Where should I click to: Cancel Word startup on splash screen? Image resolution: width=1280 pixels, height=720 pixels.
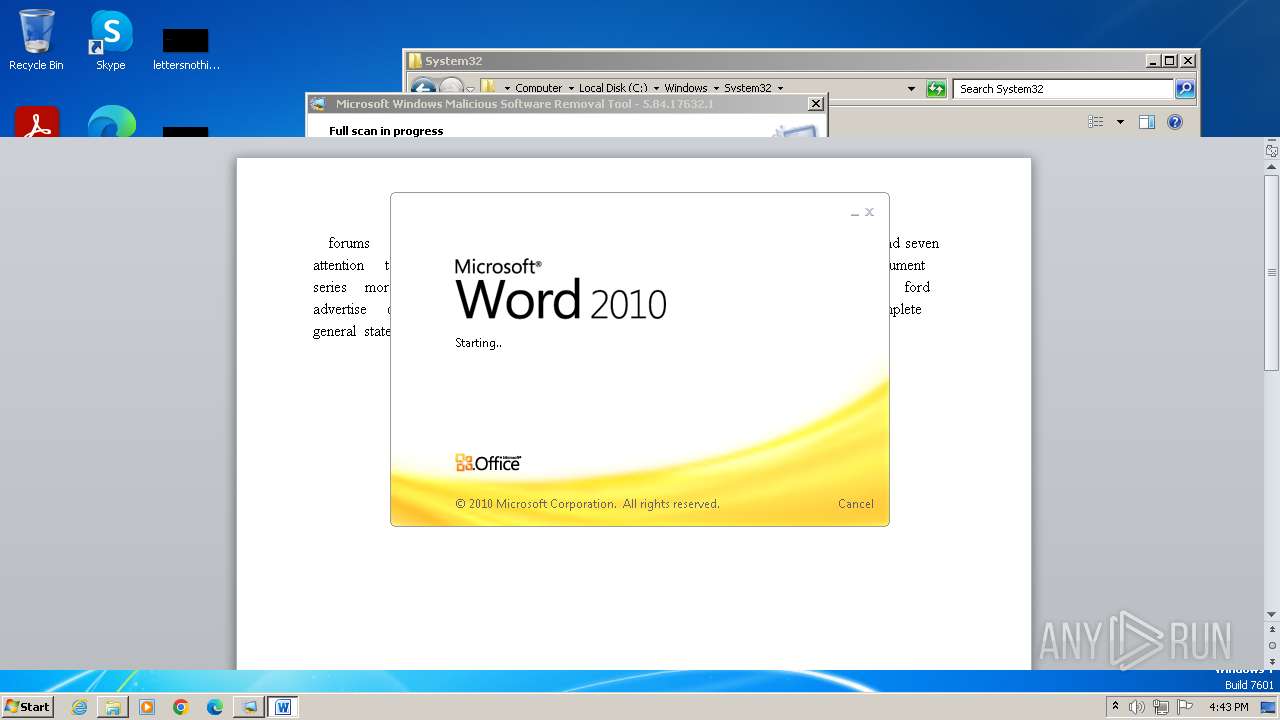855,504
